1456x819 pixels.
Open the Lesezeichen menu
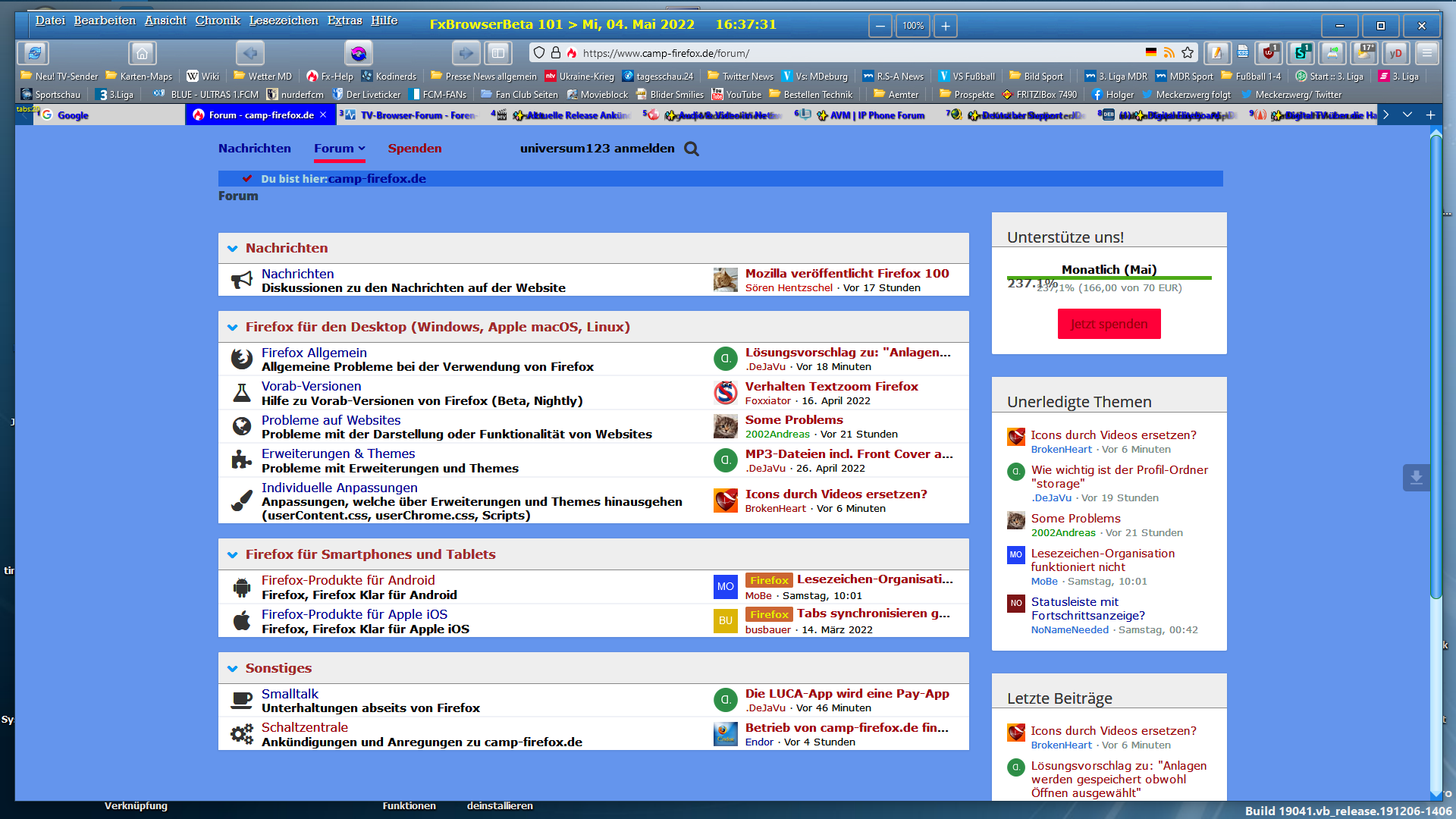pyautogui.click(x=283, y=20)
